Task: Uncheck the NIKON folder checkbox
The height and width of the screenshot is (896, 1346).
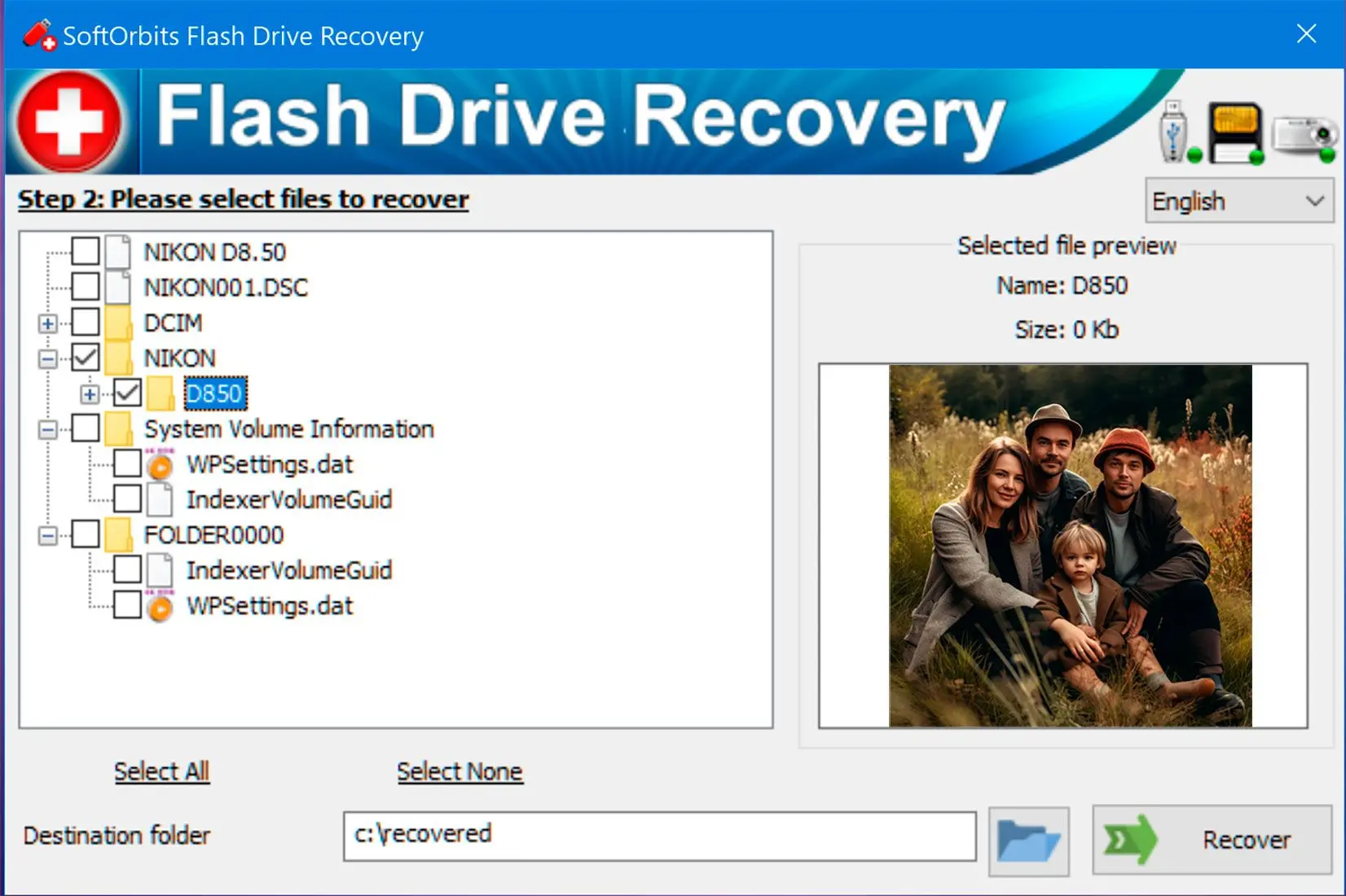Action: coord(86,357)
